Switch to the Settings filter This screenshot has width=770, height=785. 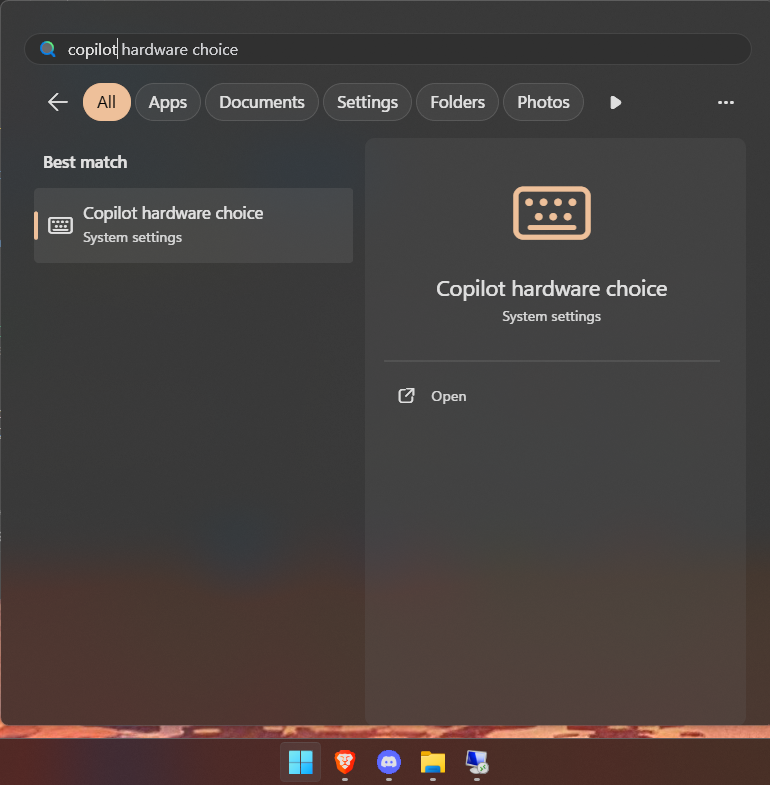367,102
